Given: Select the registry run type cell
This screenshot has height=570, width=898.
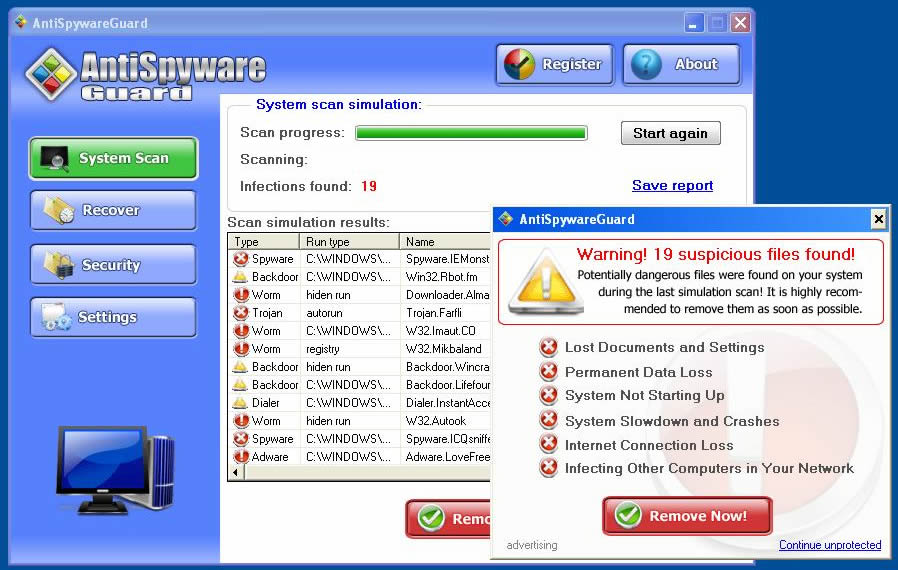Looking at the screenshot, I should click(x=322, y=349).
